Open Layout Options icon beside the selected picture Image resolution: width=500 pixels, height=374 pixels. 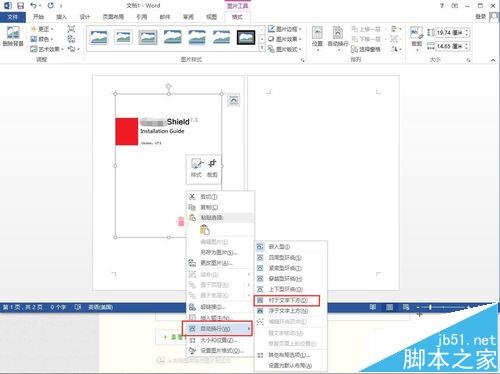click(234, 100)
